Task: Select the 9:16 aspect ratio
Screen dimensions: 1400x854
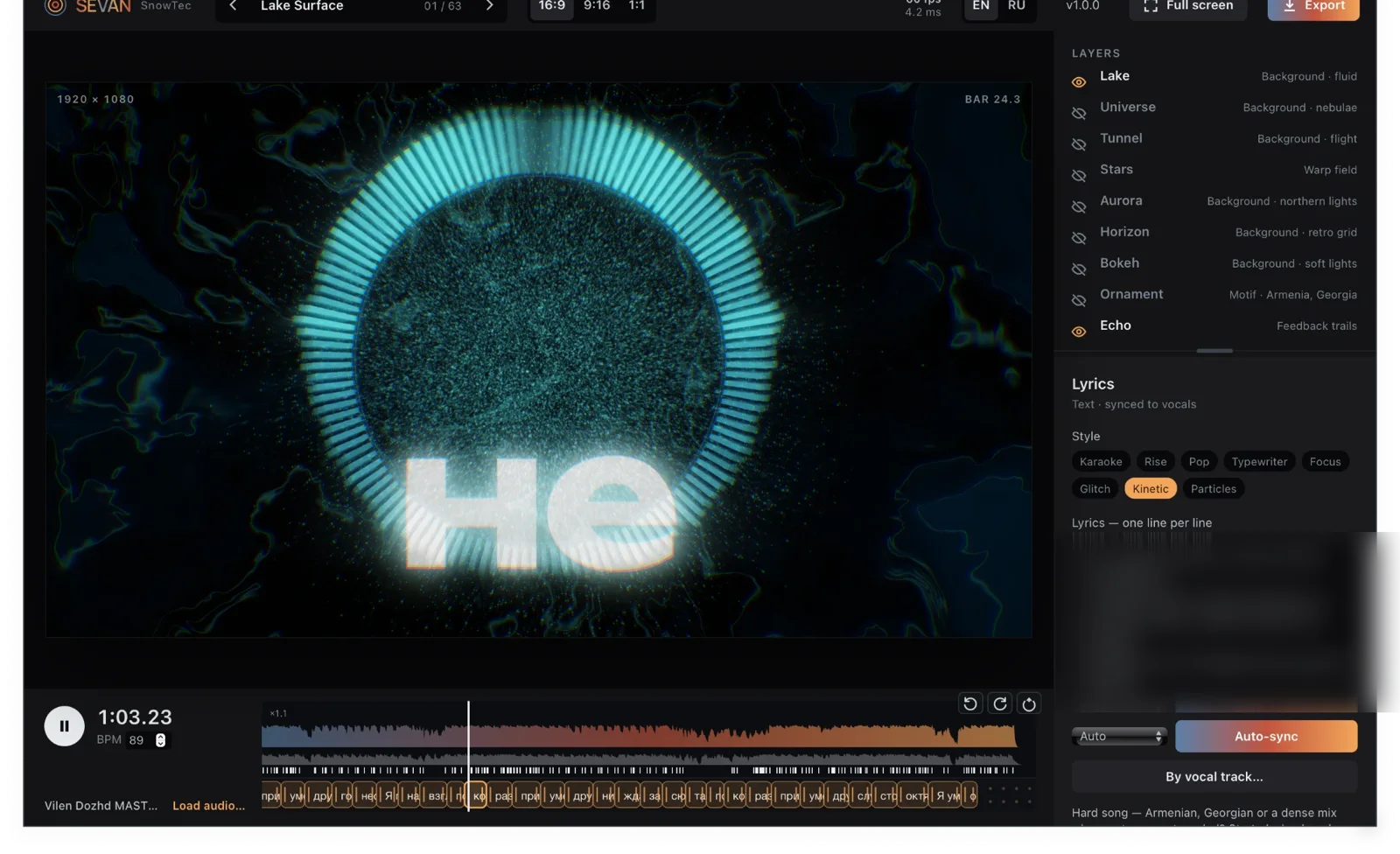Action: [597, 6]
